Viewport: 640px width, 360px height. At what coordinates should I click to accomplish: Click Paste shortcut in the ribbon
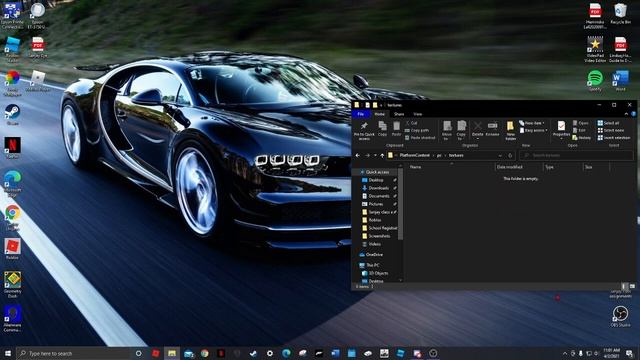coord(420,138)
